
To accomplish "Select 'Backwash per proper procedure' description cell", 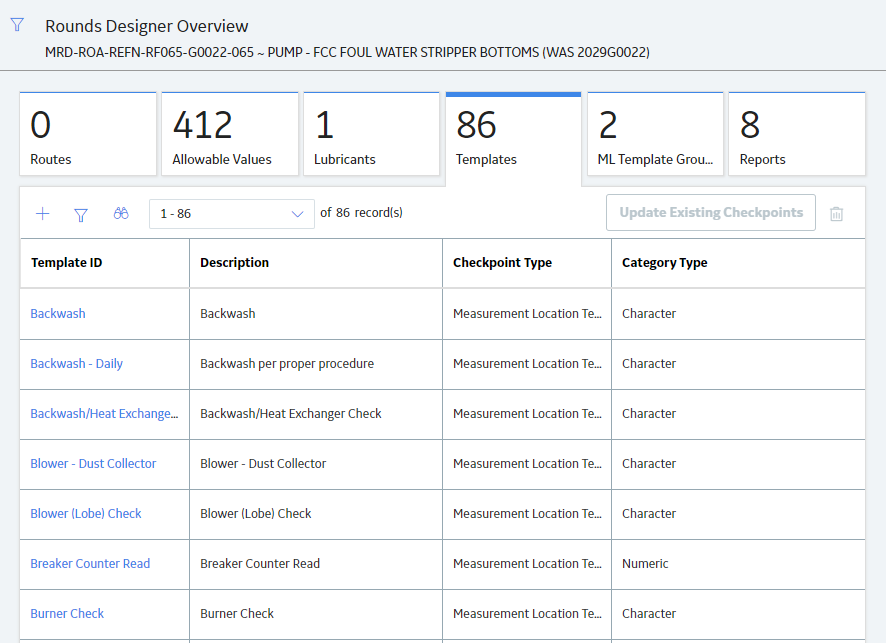I will [x=316, y=364].
